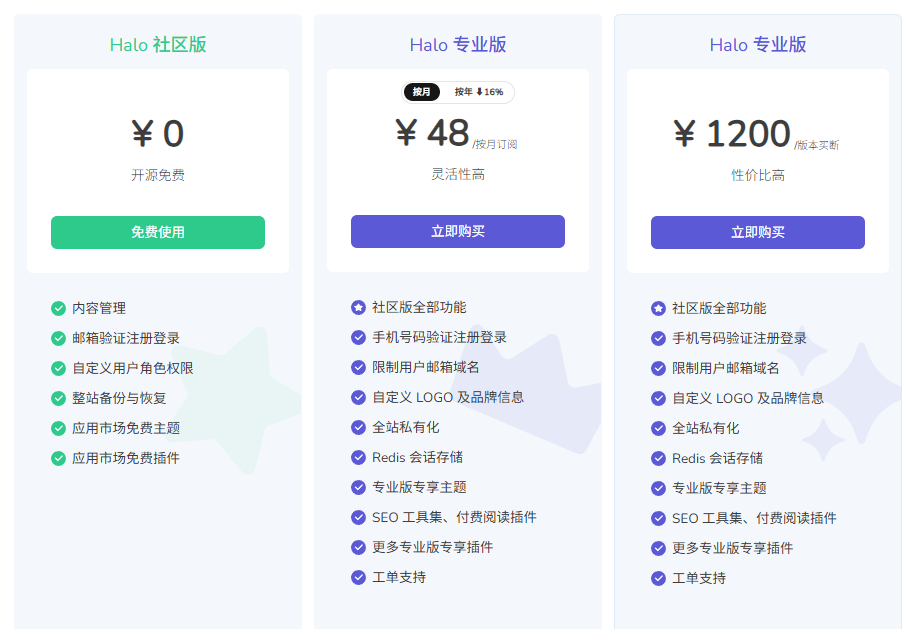Click 立即购买 under the ¥48 monthly plan
This screenshot has height=629, width=918.
[x=458, y=231]
